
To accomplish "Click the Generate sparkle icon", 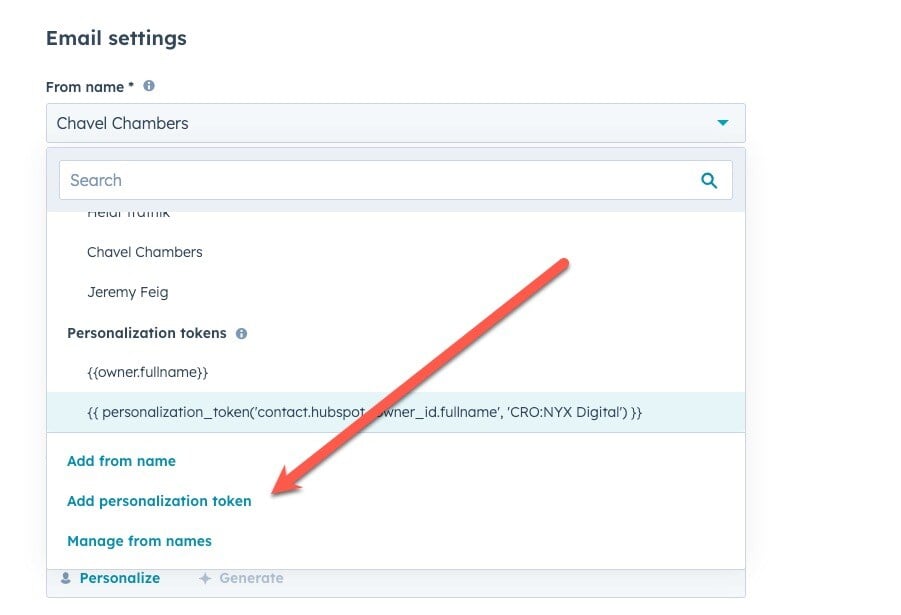I will pyautogui.click(x=204, y=578).
